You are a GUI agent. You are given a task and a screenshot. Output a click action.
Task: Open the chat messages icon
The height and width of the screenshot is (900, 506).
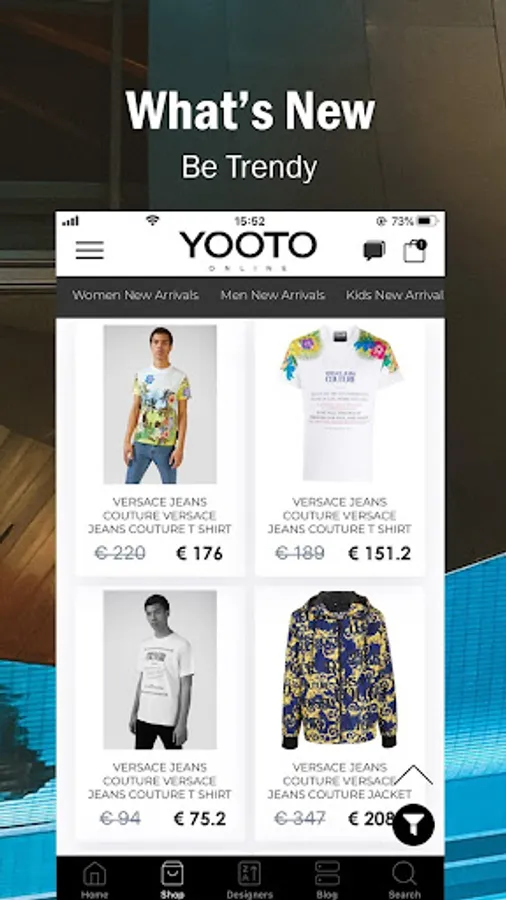pyautogui.click(x=374, y=251)
